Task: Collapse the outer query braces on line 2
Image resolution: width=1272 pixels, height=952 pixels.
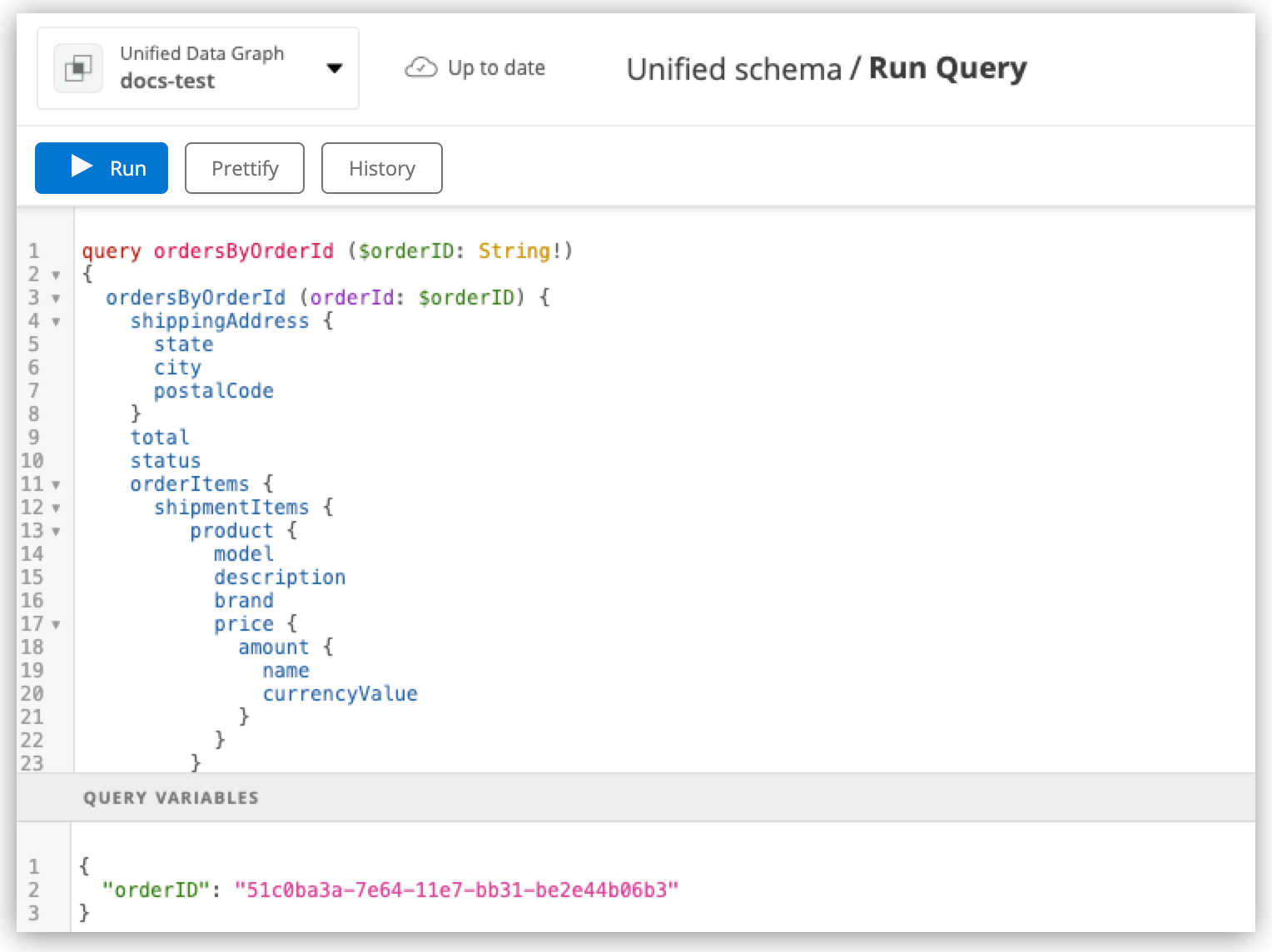Action: 55,274
